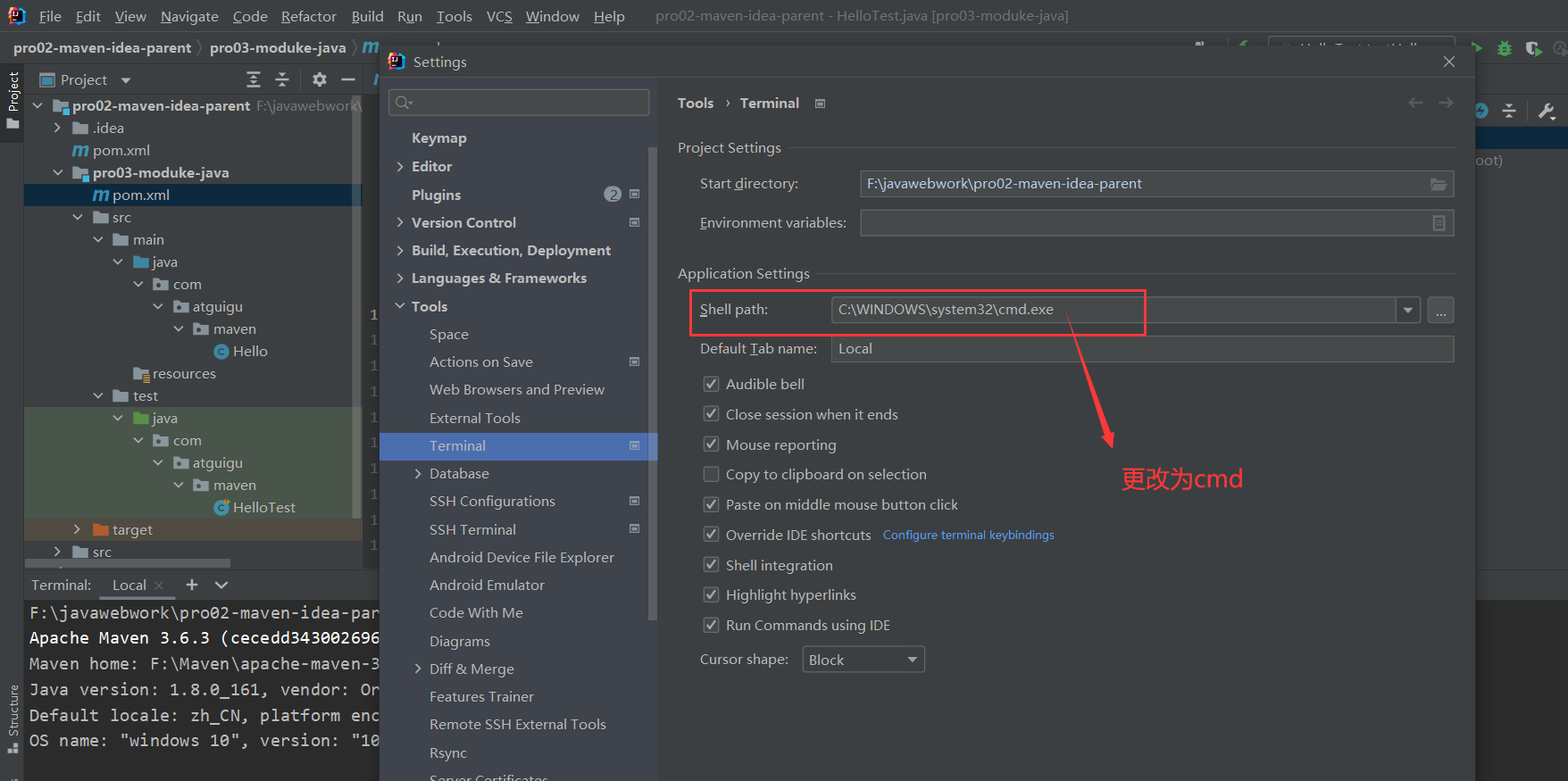Toggle Close session when it ends
1568x781 pixels.
711,414
